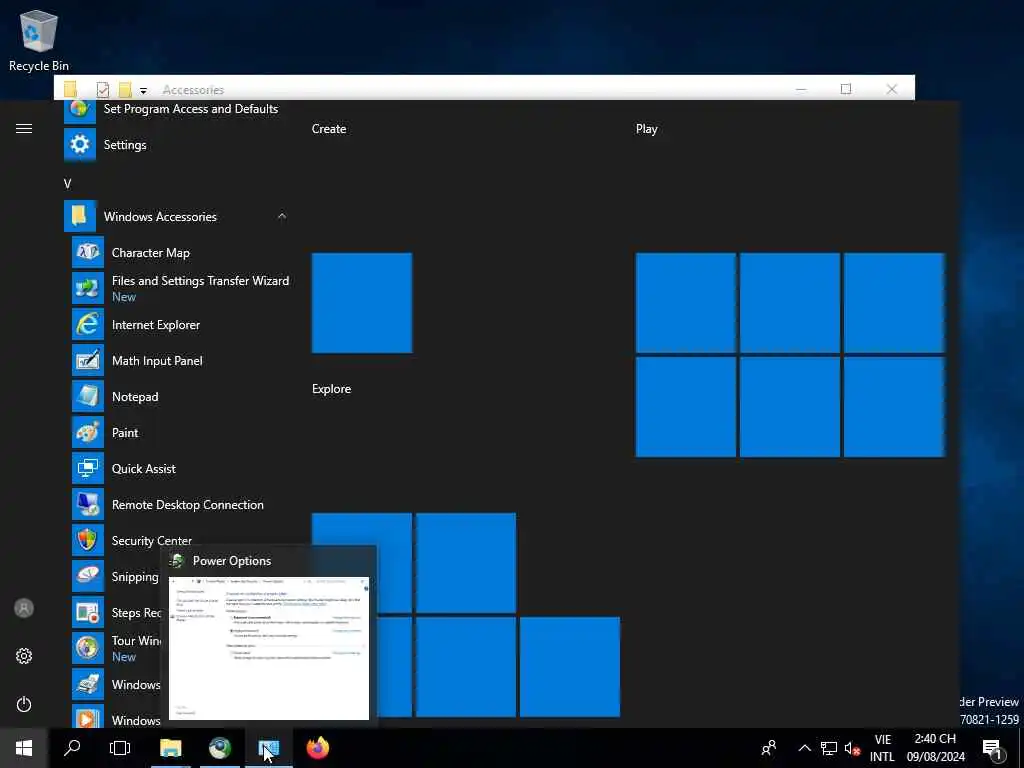
Task: Click the new folder icon in Accessories title bar
Action: pos(125,89)
